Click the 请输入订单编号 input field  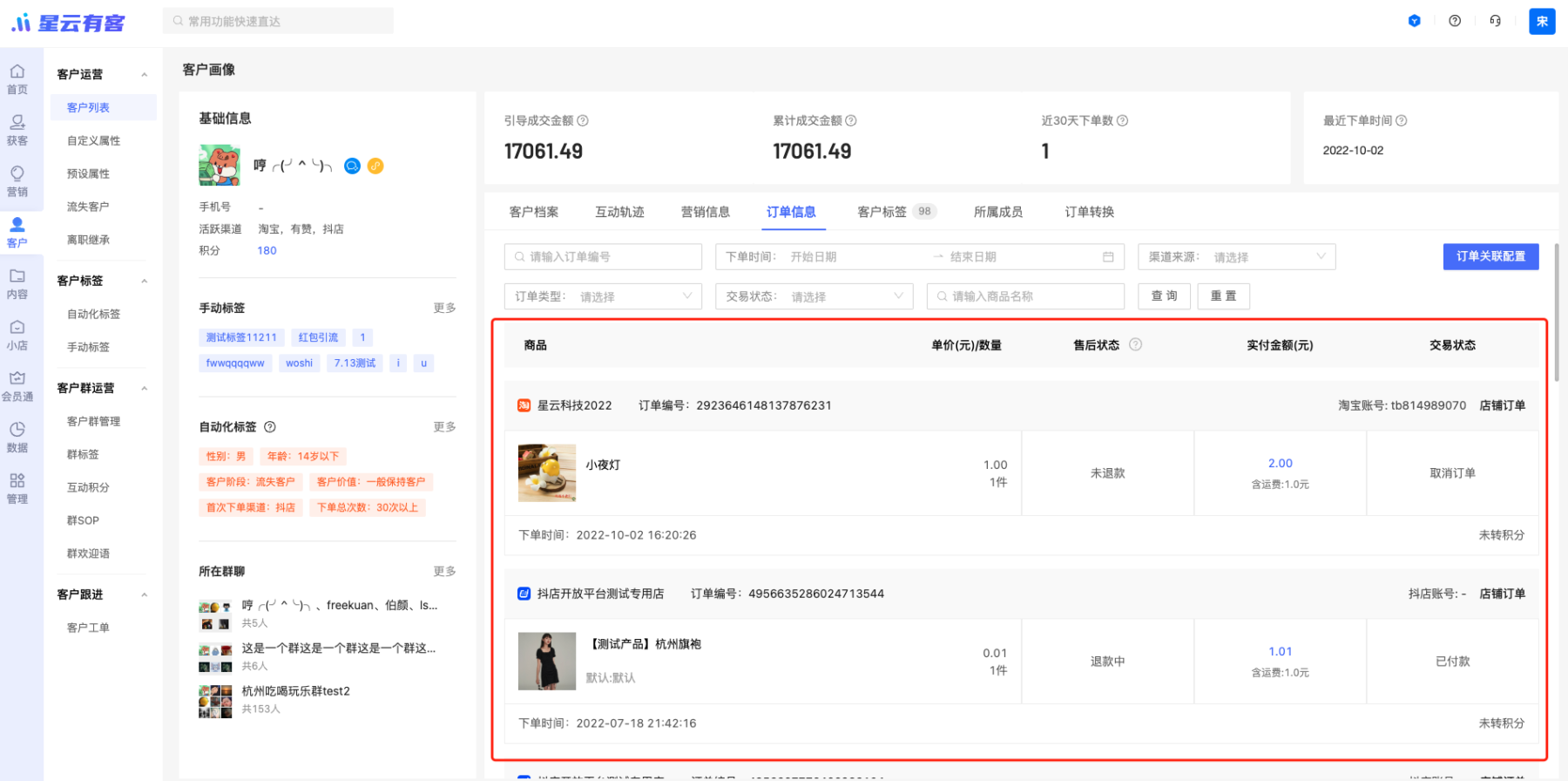click(603, 257)
